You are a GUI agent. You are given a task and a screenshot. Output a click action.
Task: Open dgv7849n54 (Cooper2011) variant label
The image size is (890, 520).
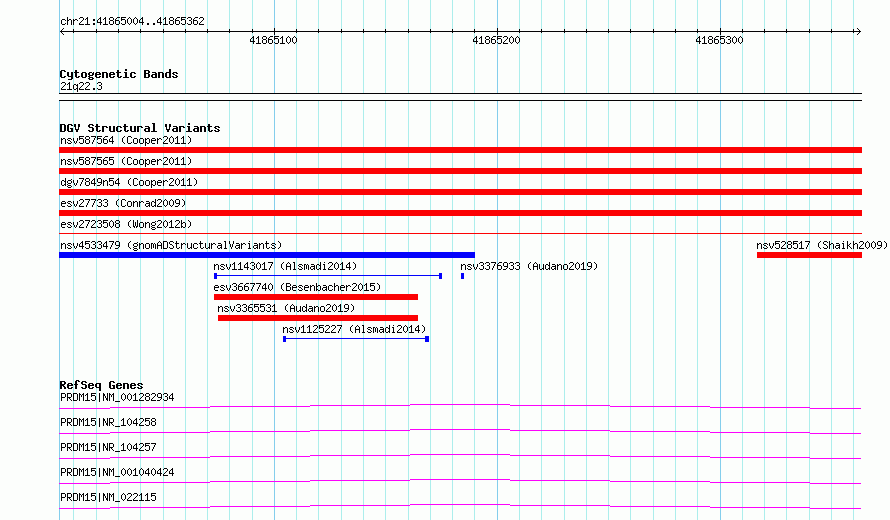tap(129, 182)
